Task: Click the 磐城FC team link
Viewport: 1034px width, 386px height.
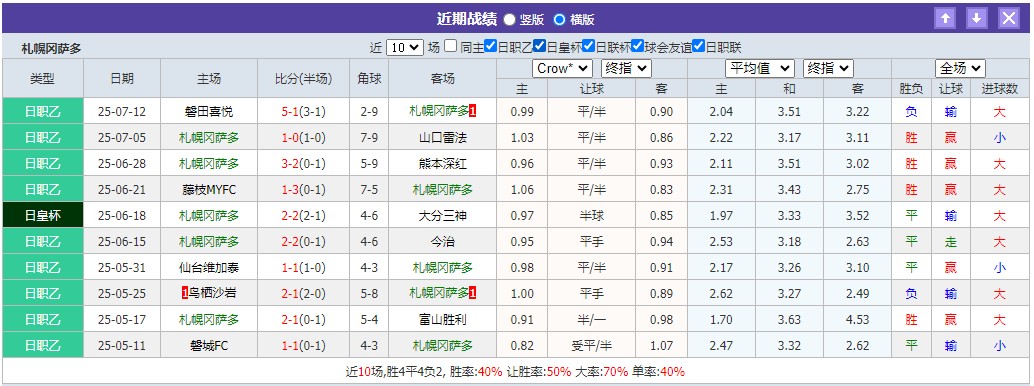Action: click(x=208, y=346)
